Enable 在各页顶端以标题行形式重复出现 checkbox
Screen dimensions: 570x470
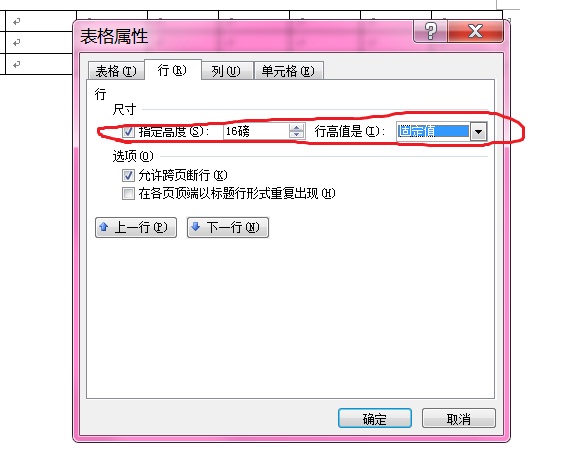coord(128,193)
